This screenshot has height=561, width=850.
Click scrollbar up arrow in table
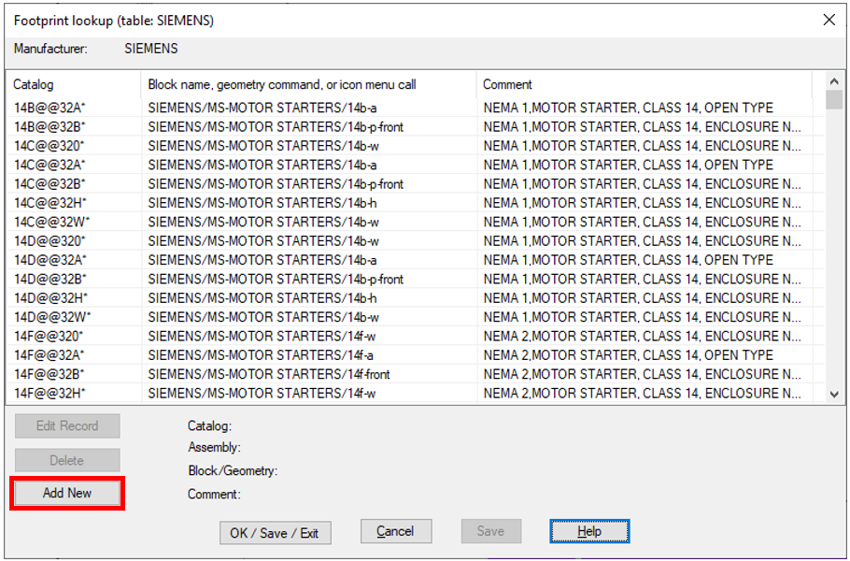[x=834, y=81]
